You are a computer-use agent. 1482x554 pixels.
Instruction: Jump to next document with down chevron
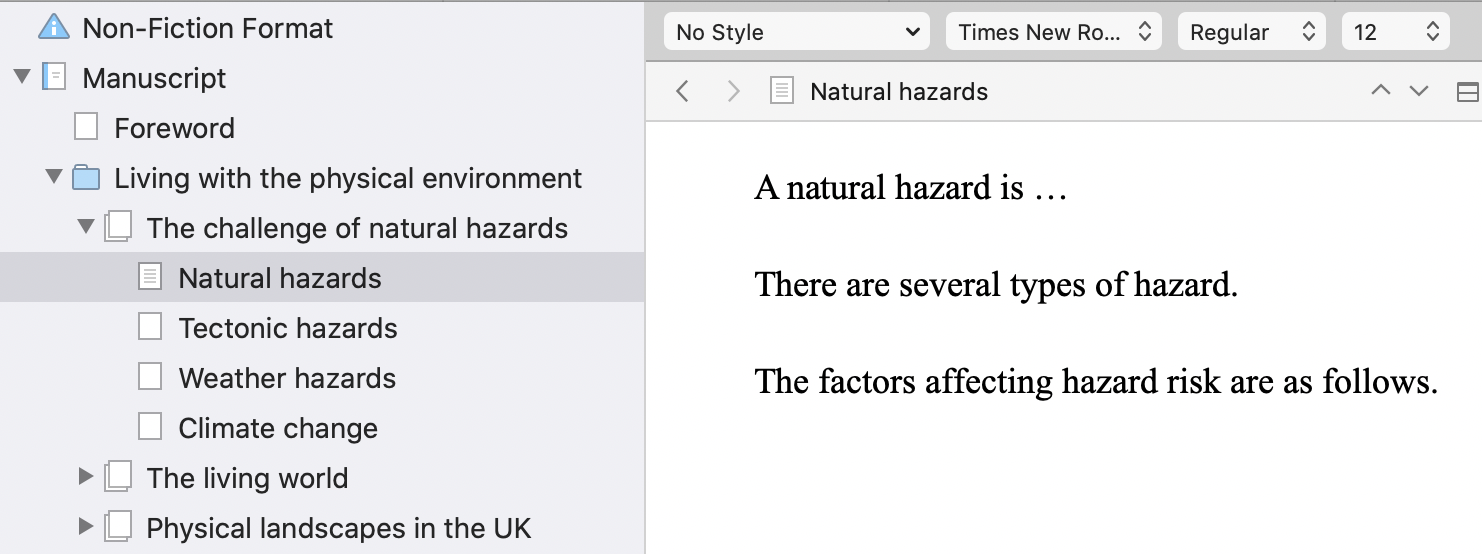1419,91
